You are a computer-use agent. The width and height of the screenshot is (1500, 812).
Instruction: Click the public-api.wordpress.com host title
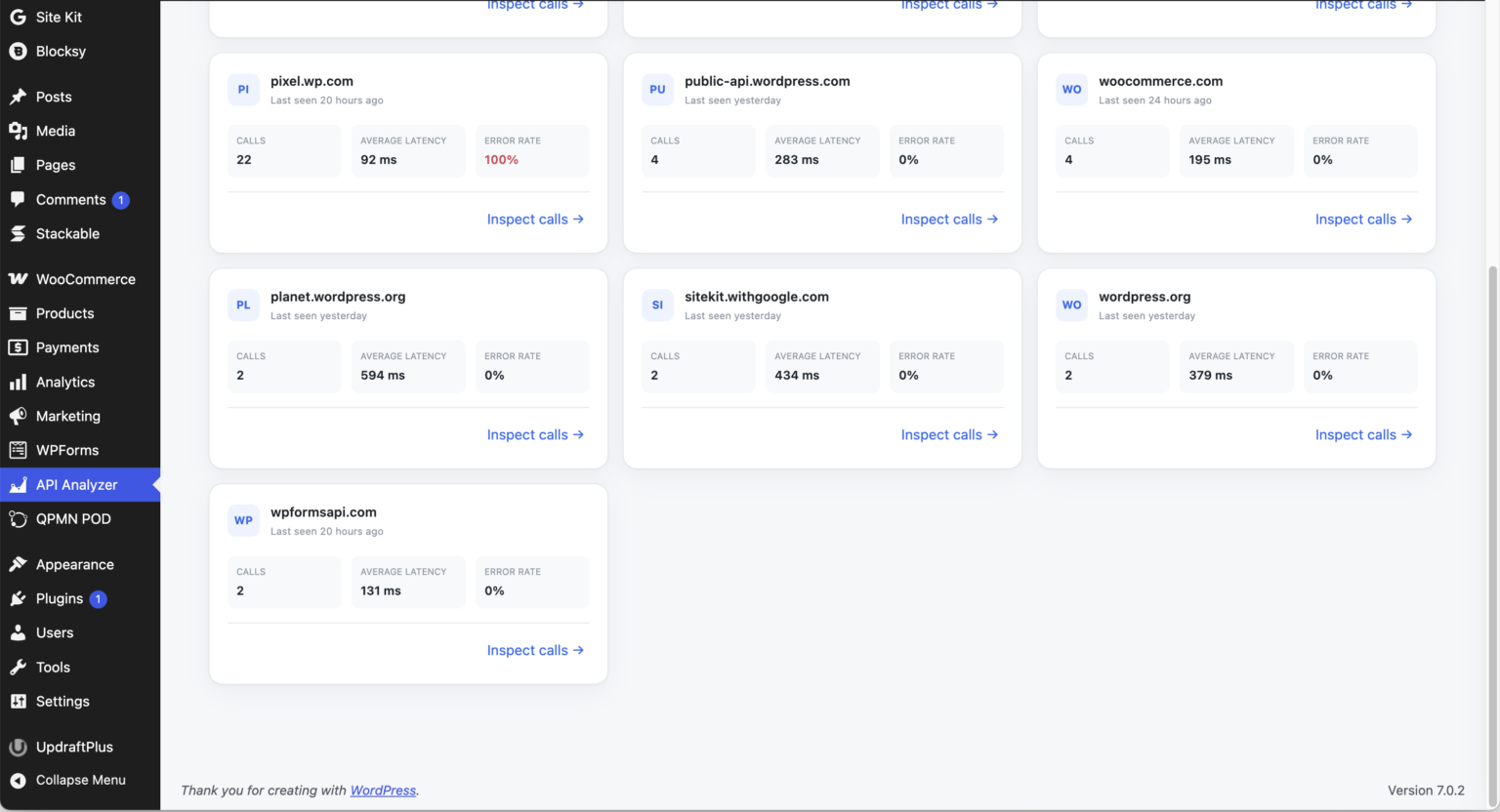[768, 81]
